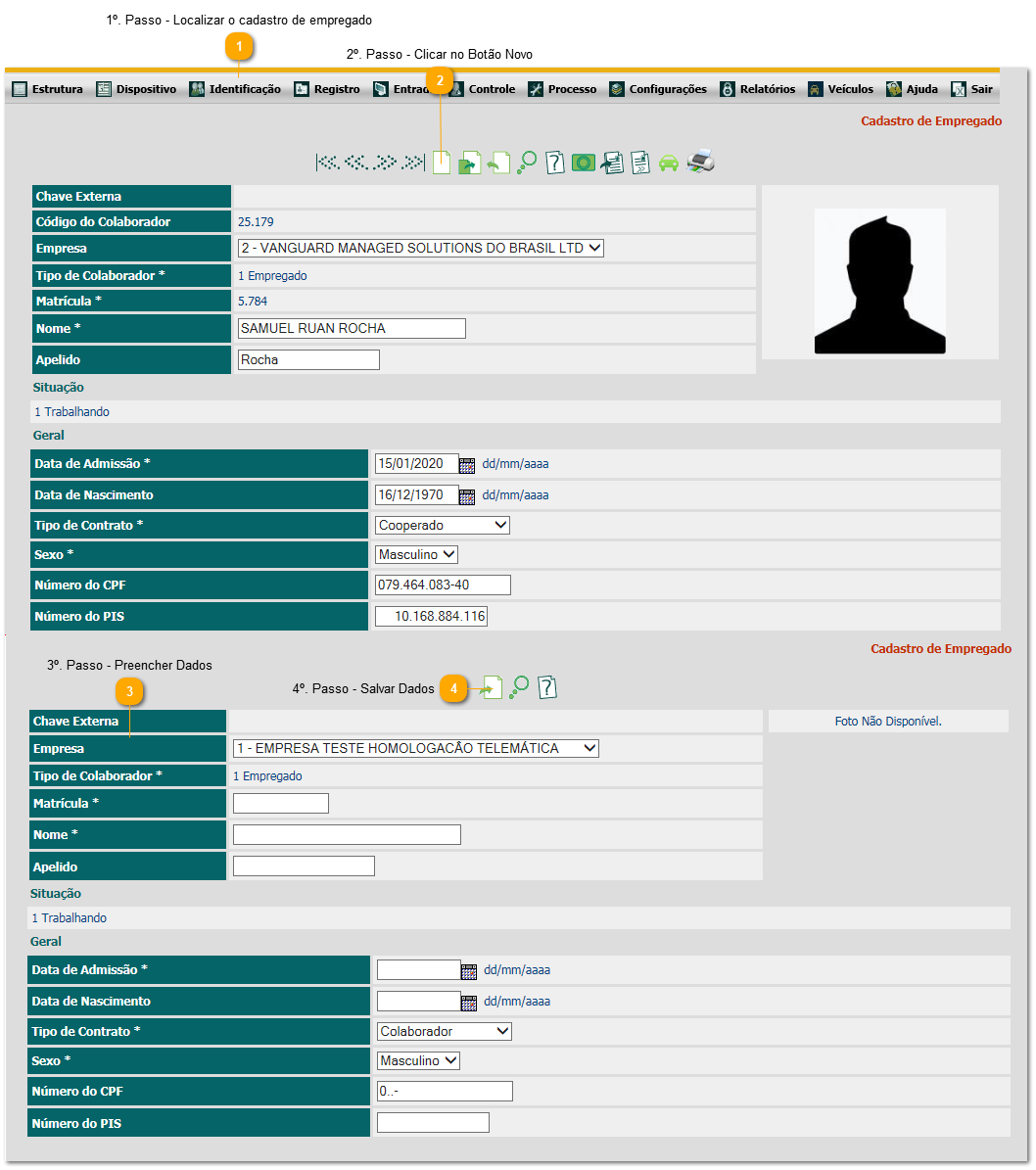Open the Relatórios menu
The width and height of the screenshot is (1036, 1170).
pos(757,89)
